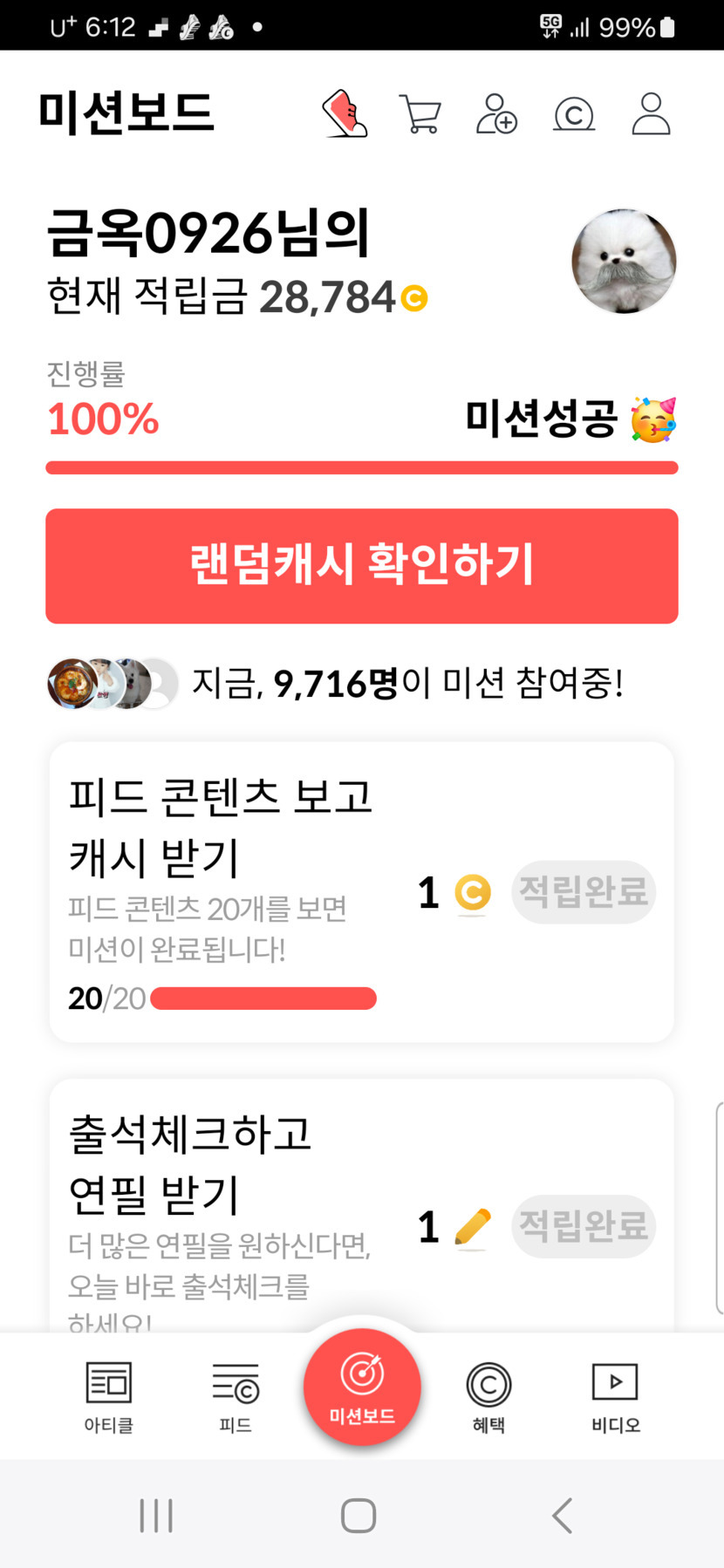
Task: Open the my profile icon
Action: point(651,114)
